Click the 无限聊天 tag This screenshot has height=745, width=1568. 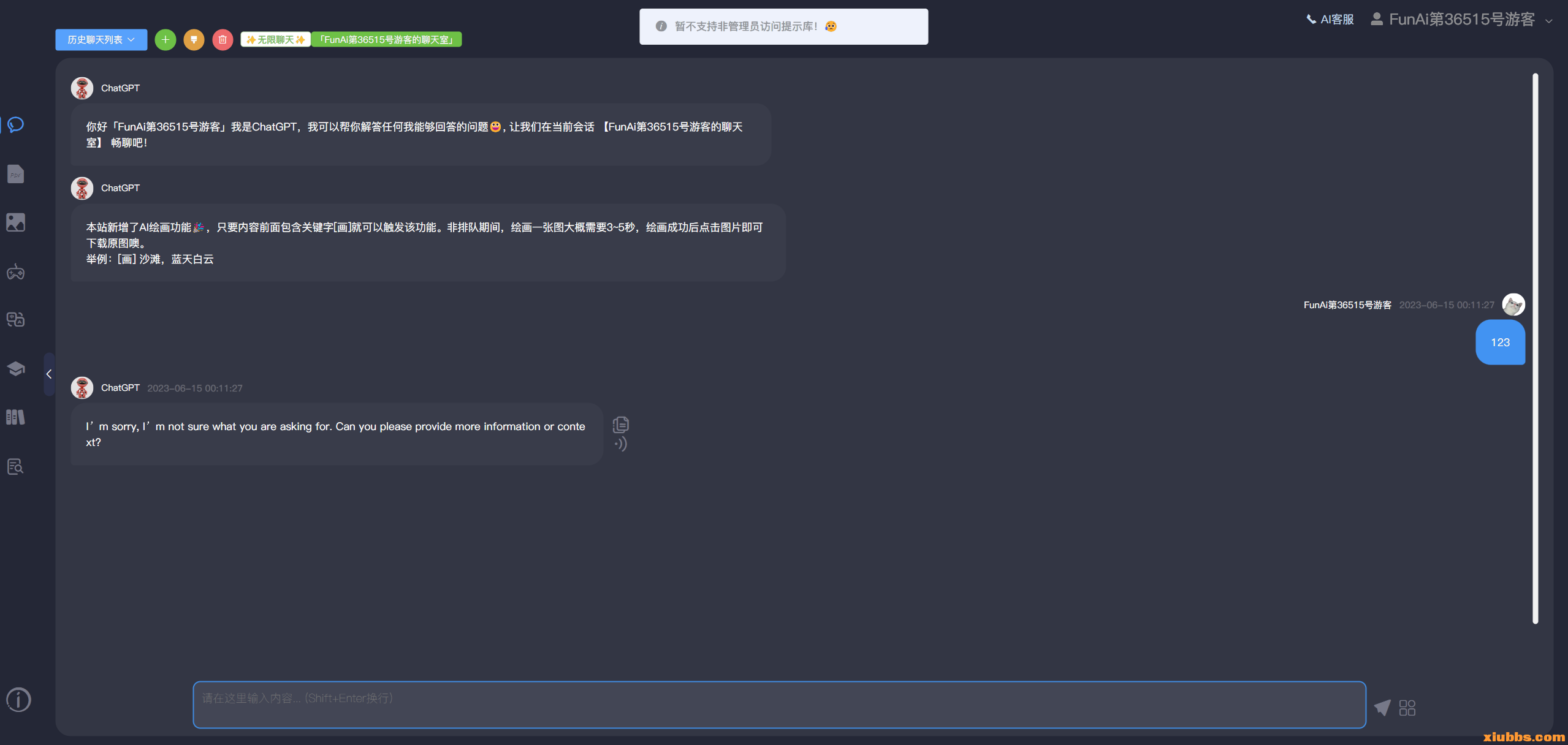(275, 40)
